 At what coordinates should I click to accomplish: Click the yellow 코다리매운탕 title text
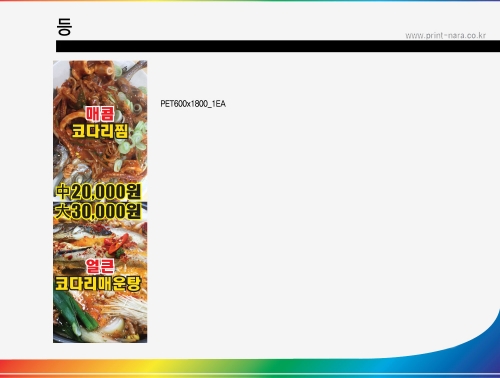click(x=98, y=284)
